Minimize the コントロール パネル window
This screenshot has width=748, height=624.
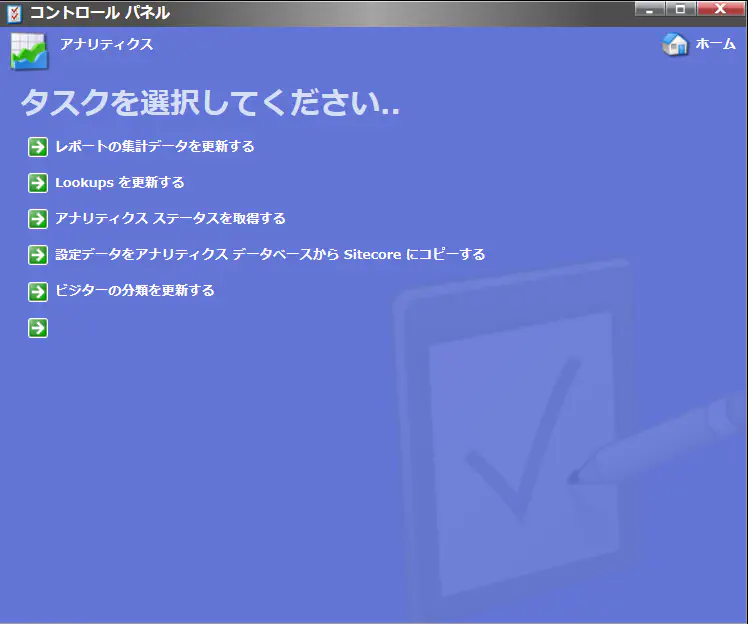[x=649, y=9]
